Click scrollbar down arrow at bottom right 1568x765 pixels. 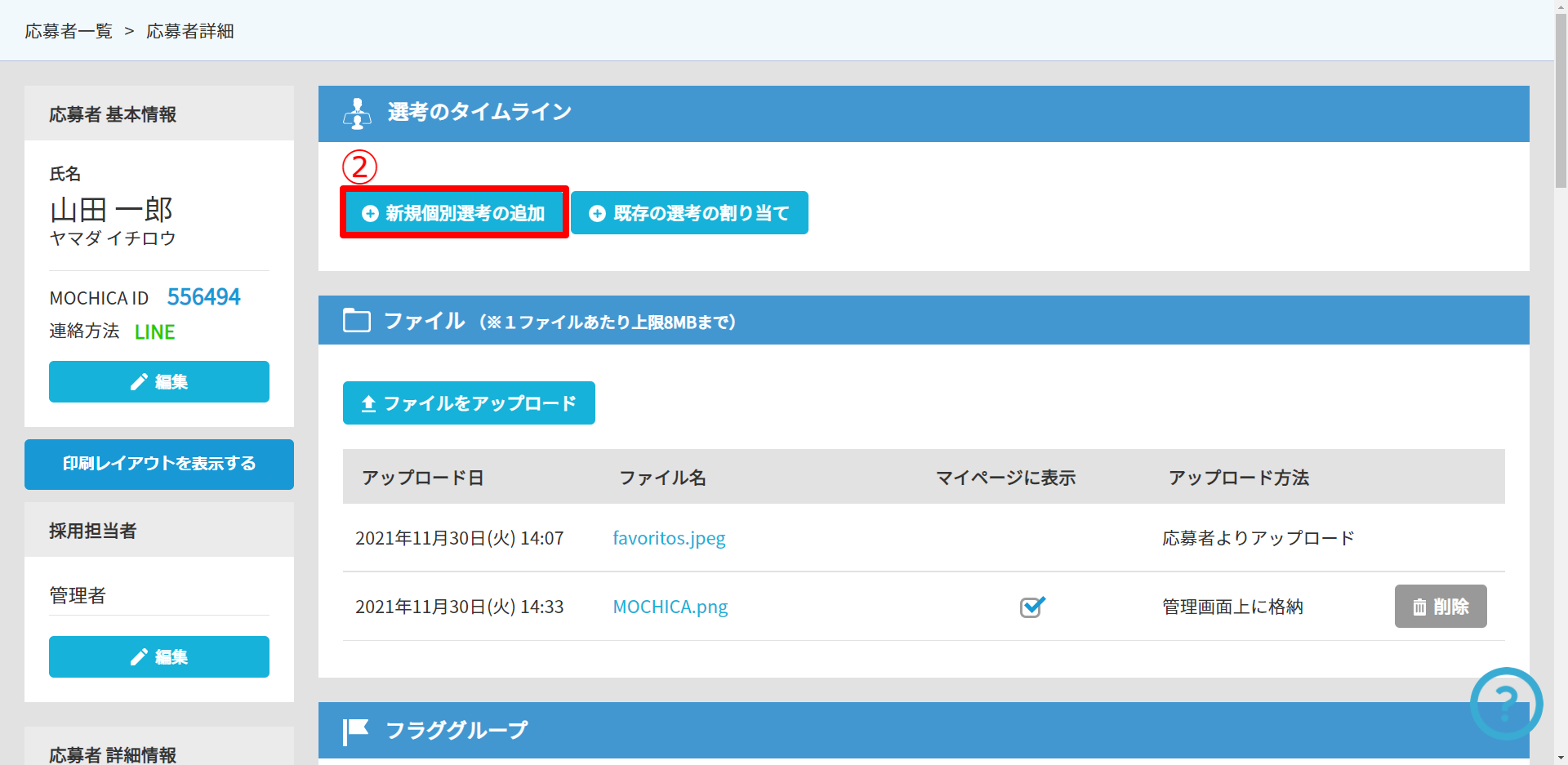1561,758
